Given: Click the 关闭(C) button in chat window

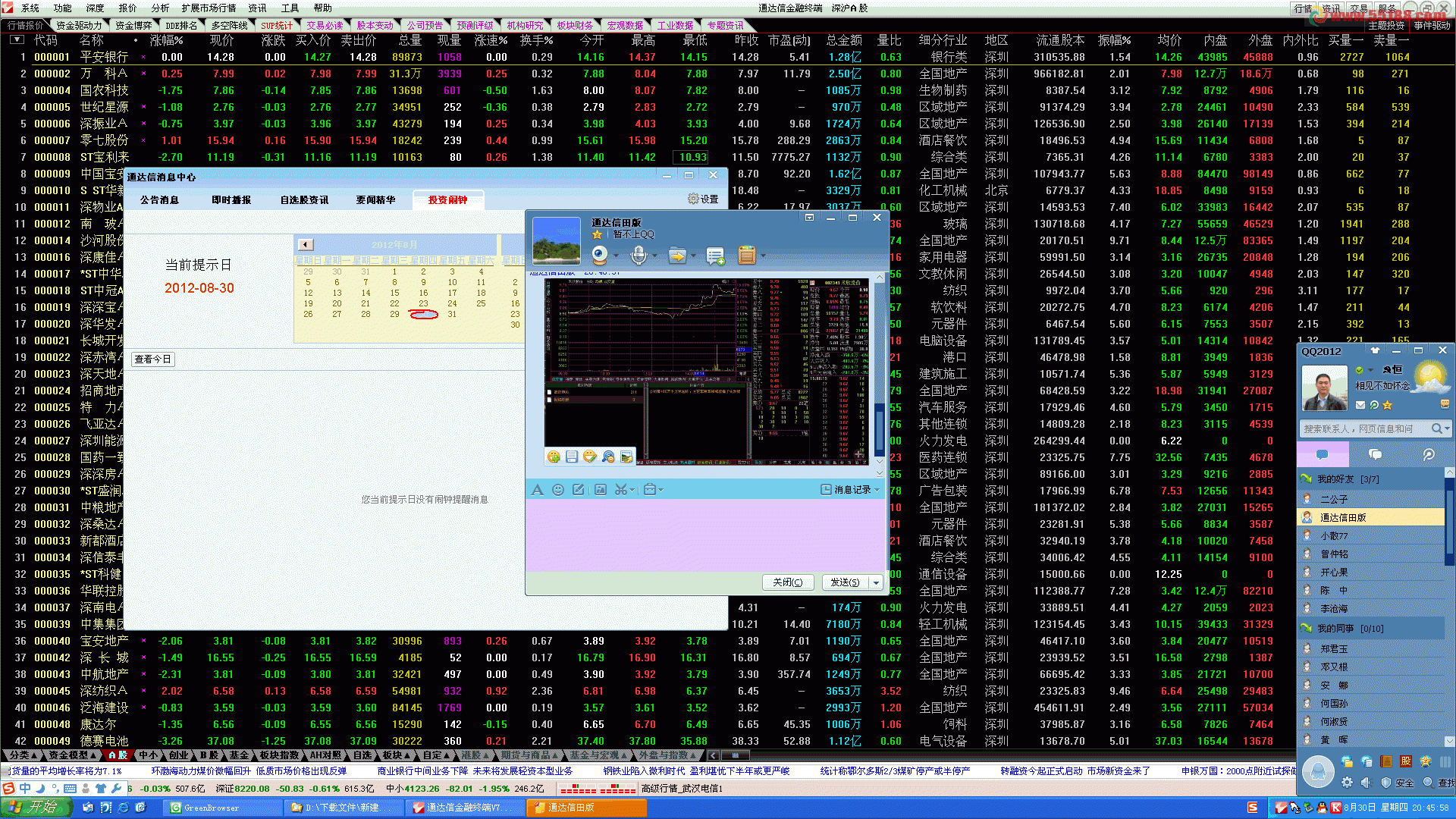Looking at the screenshot, I should point(788,582).
